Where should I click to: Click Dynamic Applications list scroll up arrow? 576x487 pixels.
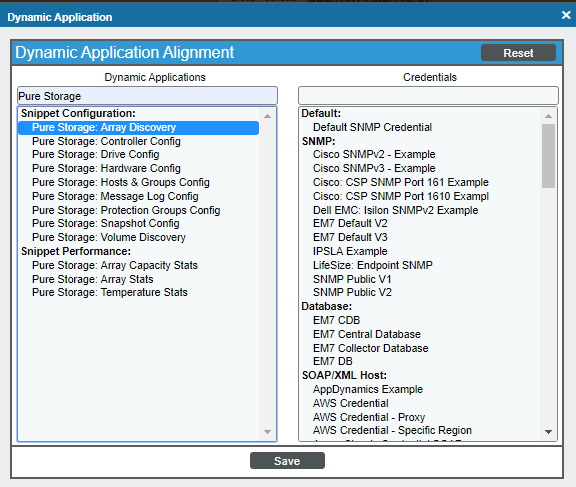pos(267,116)
